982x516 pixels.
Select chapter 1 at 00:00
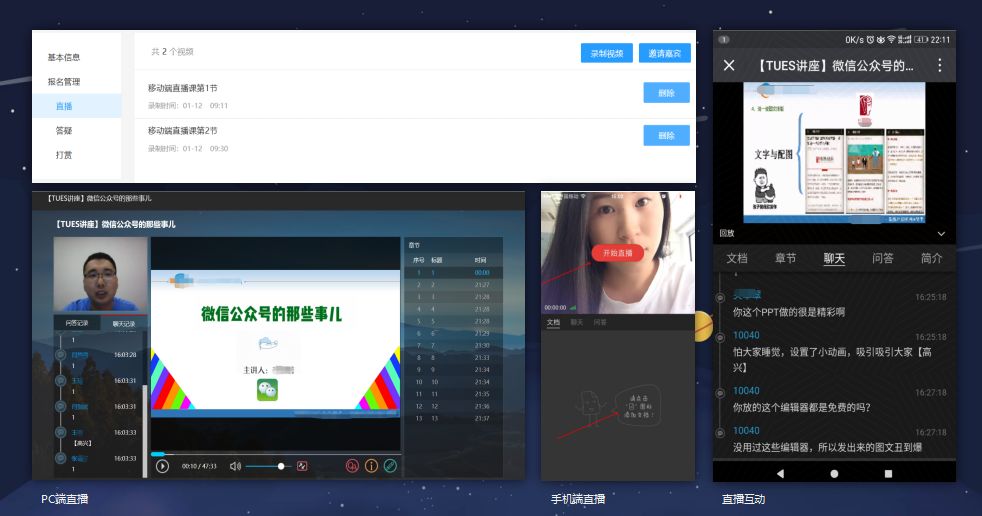coord(453,272)
